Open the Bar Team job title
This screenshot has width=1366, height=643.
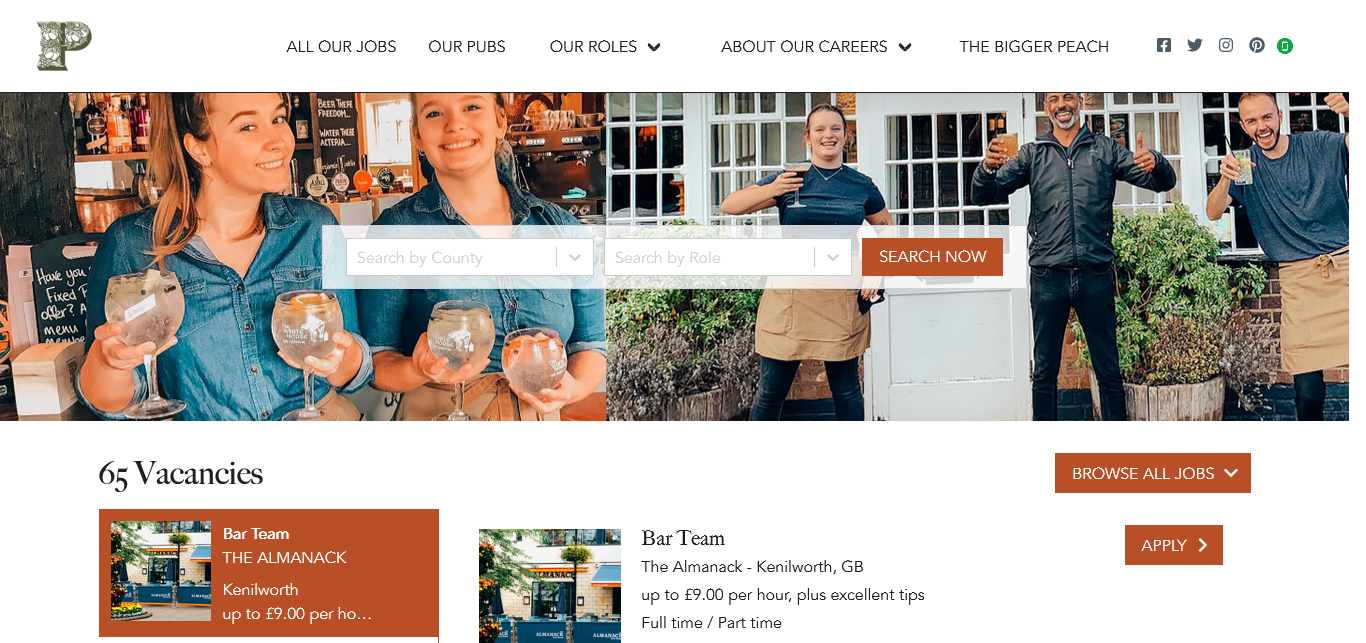tap(683, 538)
